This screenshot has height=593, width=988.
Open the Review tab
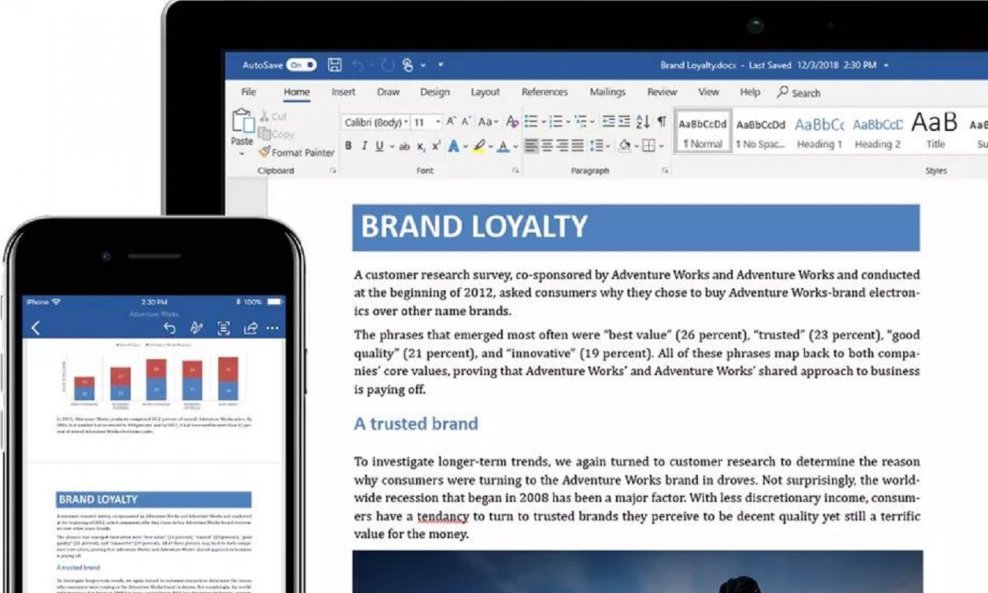coord(662,92)
